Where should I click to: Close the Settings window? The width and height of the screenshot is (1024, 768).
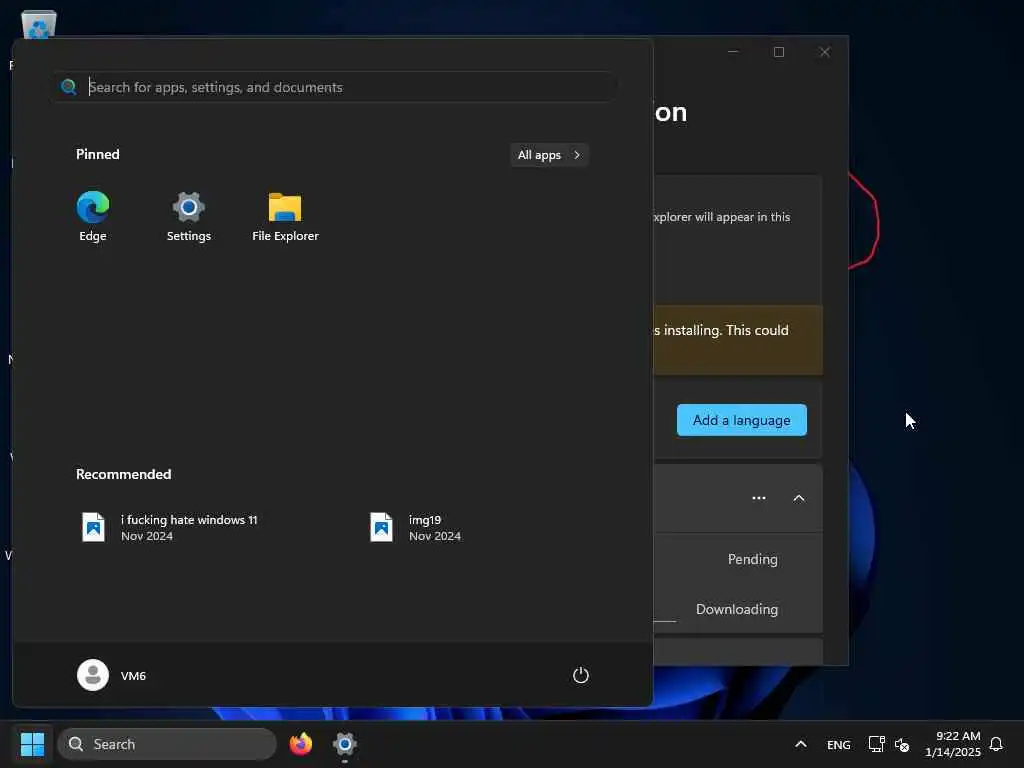(825, 52)
